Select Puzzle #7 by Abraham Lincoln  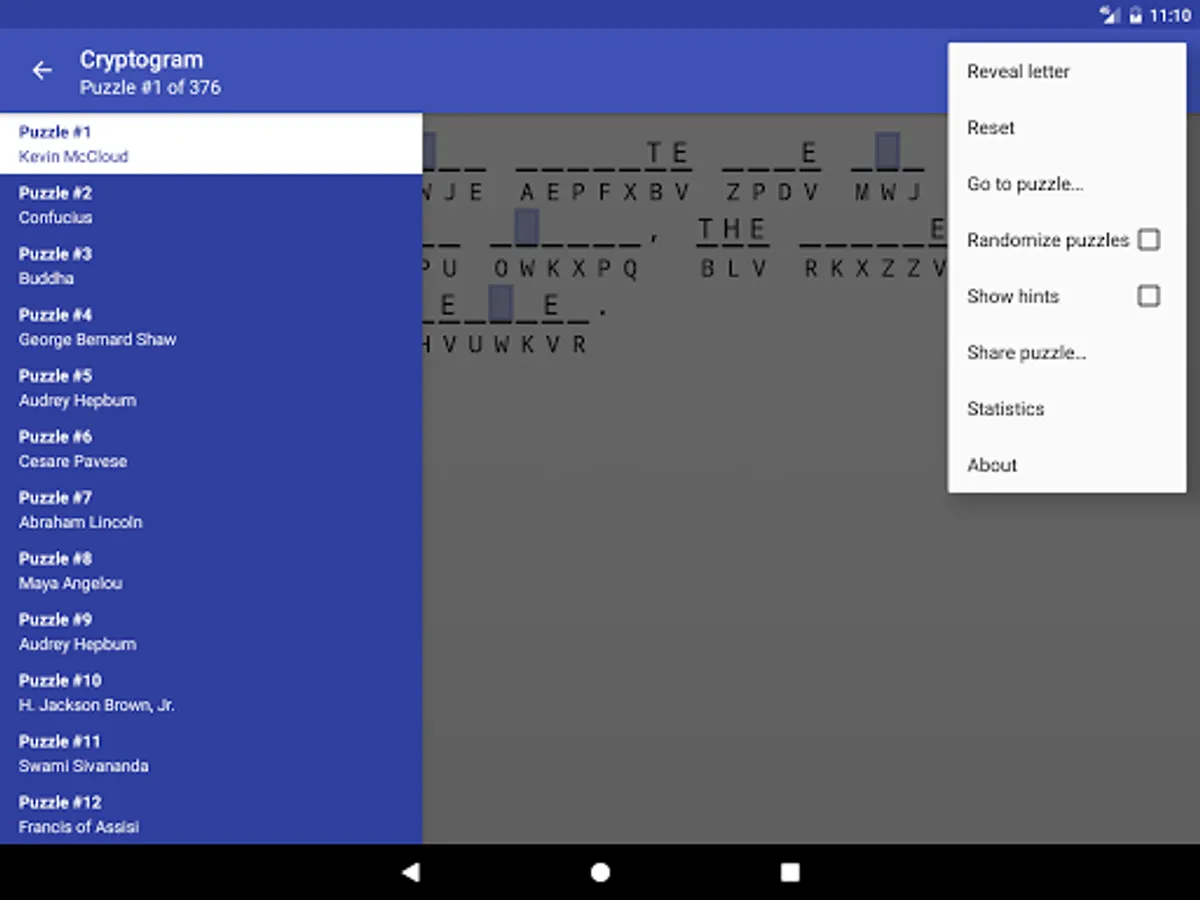click(211, 510)
